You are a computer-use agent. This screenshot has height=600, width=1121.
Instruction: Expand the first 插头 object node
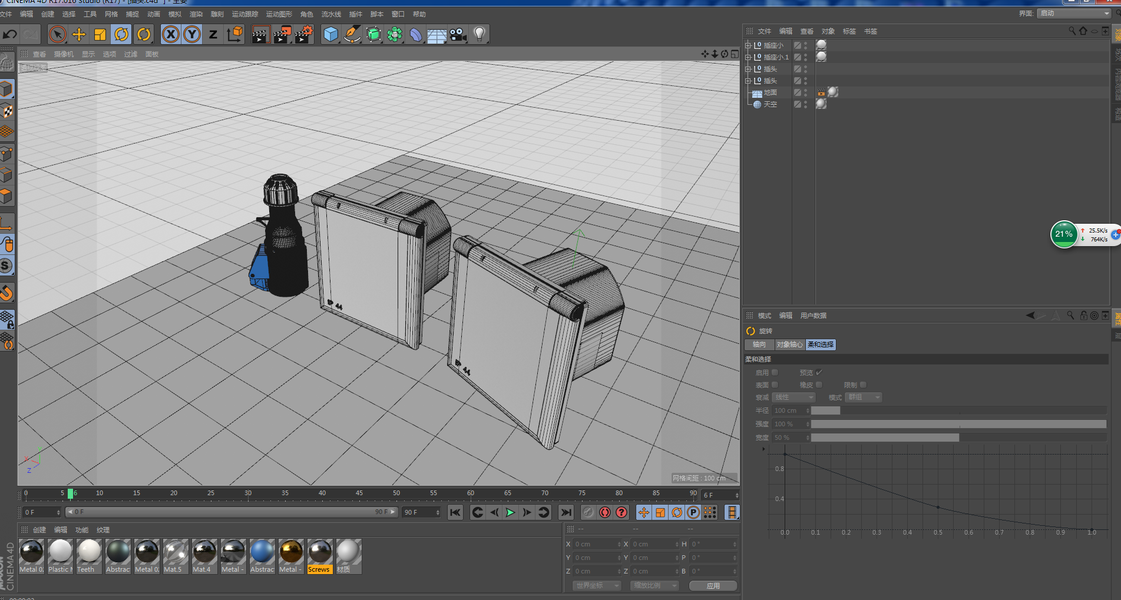point(748,69)
